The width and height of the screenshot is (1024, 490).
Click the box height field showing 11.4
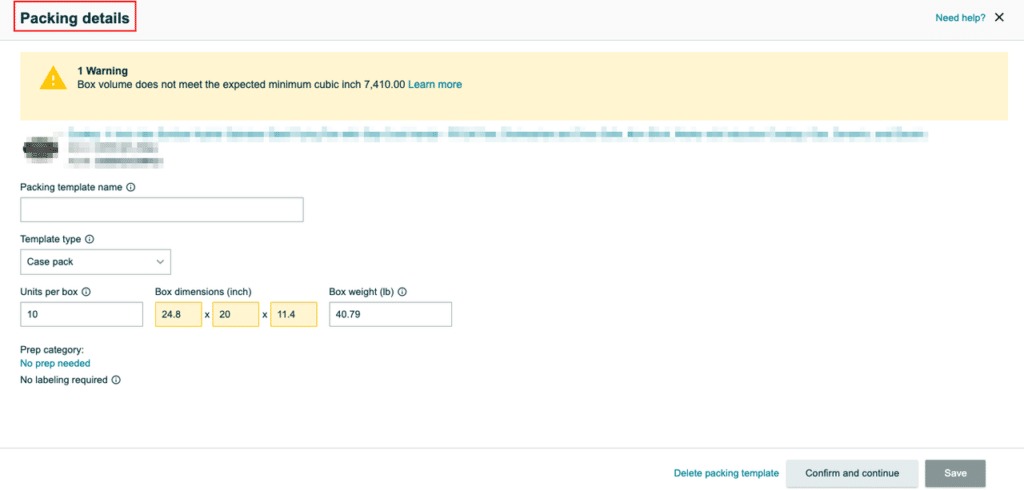(293, 314)
